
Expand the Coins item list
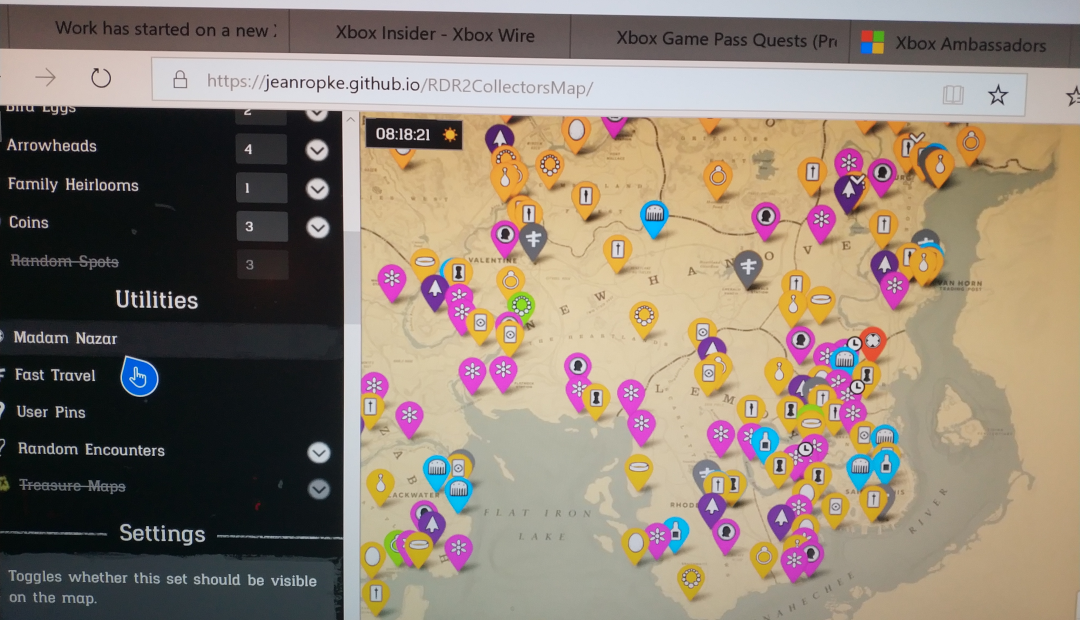[318, 227]
